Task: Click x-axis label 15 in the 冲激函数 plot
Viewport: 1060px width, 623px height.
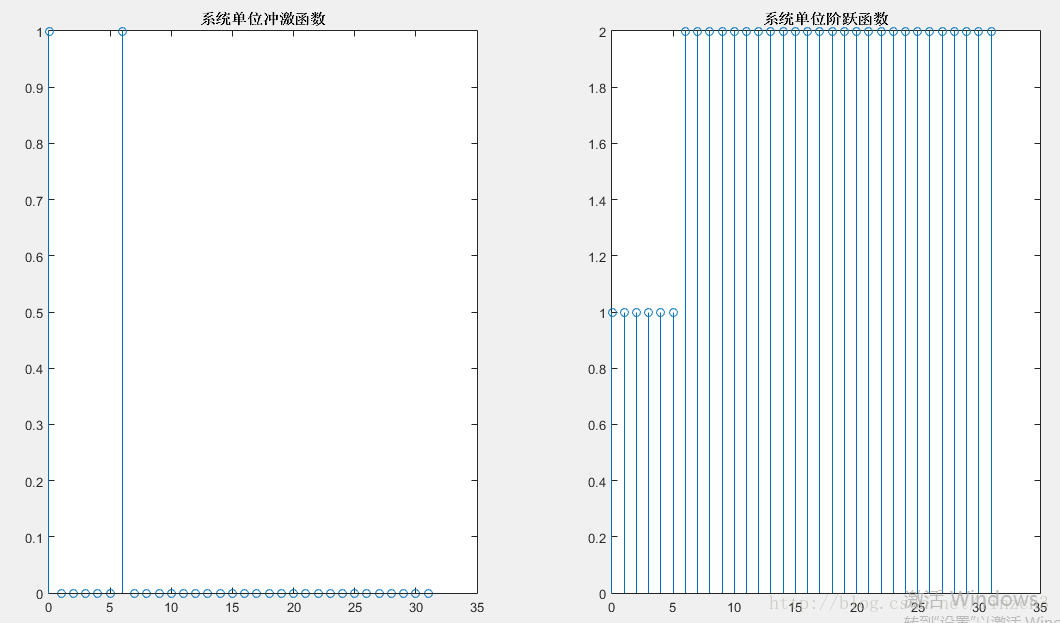Action: (x=232, y=607)
